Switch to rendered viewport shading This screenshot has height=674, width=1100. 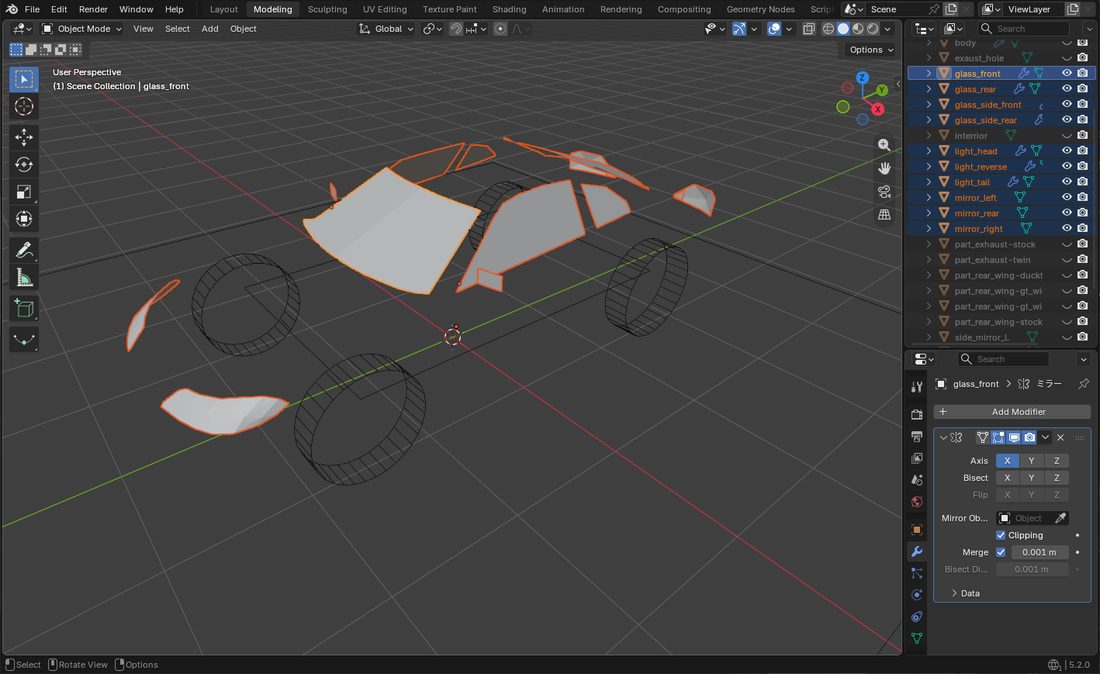click(873, 29)
